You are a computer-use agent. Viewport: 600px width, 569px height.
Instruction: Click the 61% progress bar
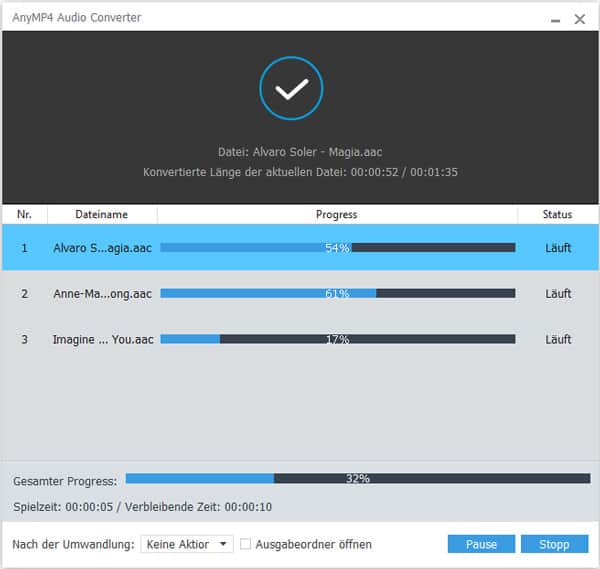(x=338, y=293)
